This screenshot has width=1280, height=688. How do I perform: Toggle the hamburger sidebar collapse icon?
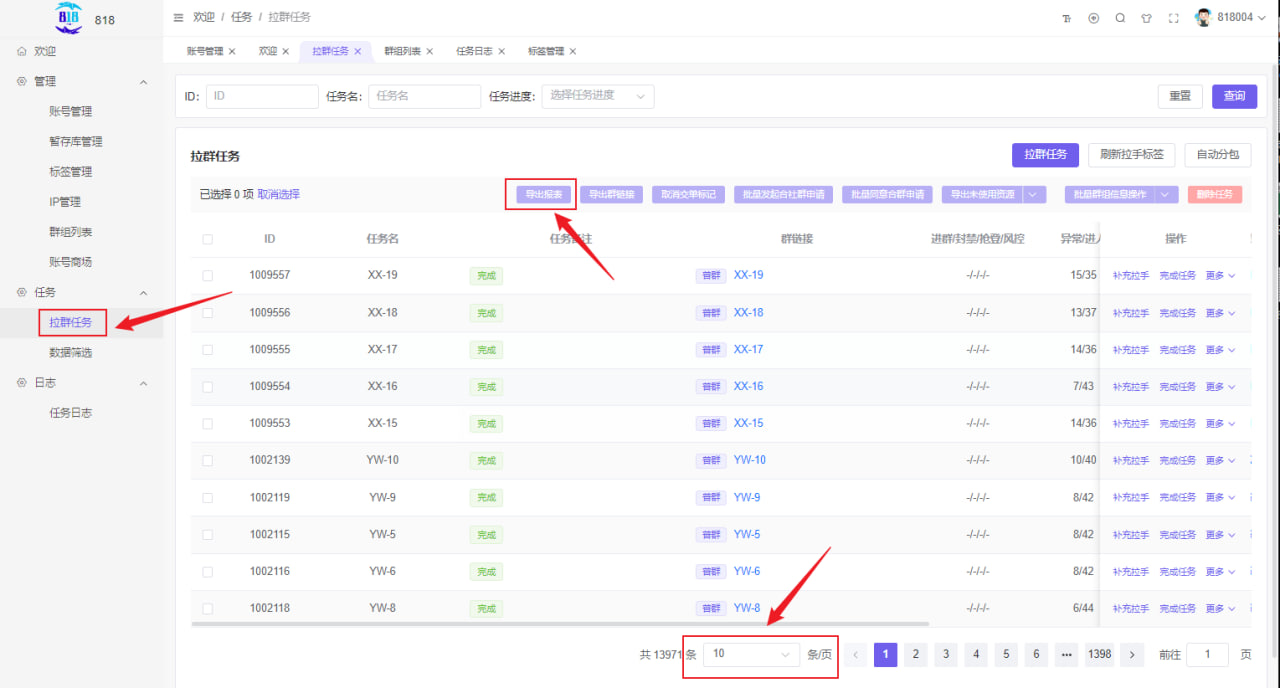tap(178, 18)
